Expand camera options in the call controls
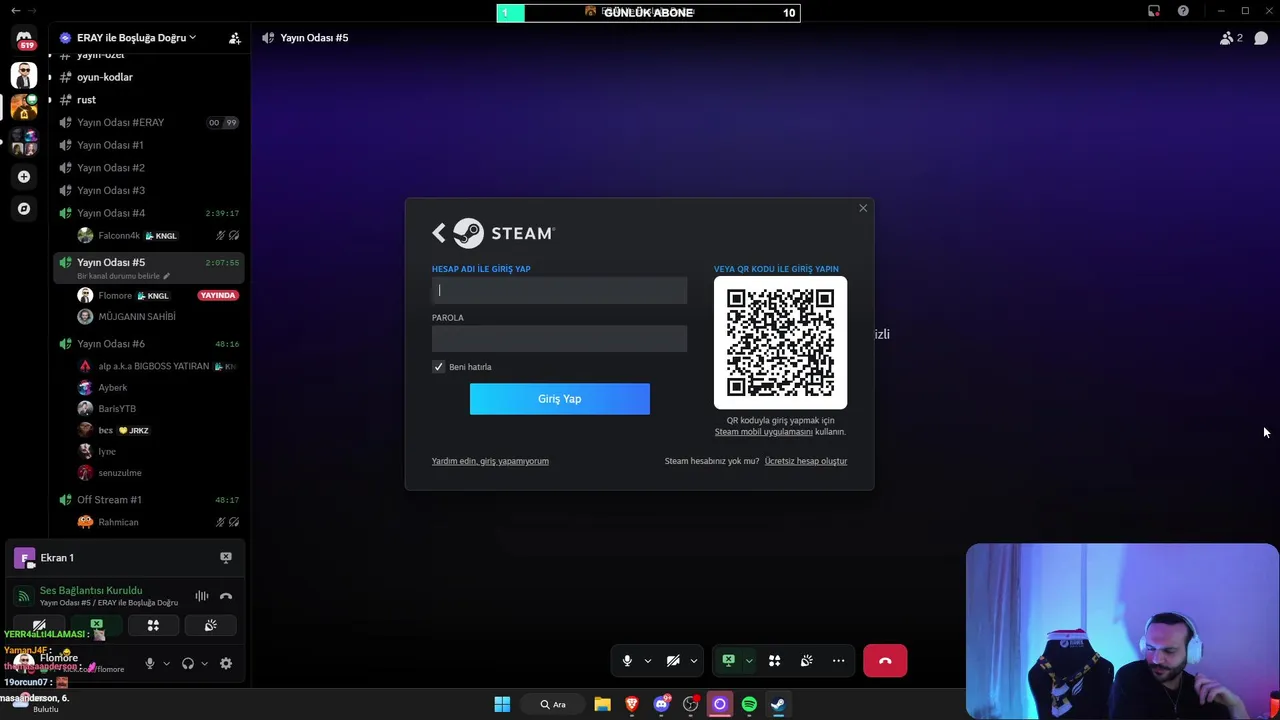Image resolution: width=1280 pixels, height=720 pixels. pyautogui.click(x=693, y=661)
